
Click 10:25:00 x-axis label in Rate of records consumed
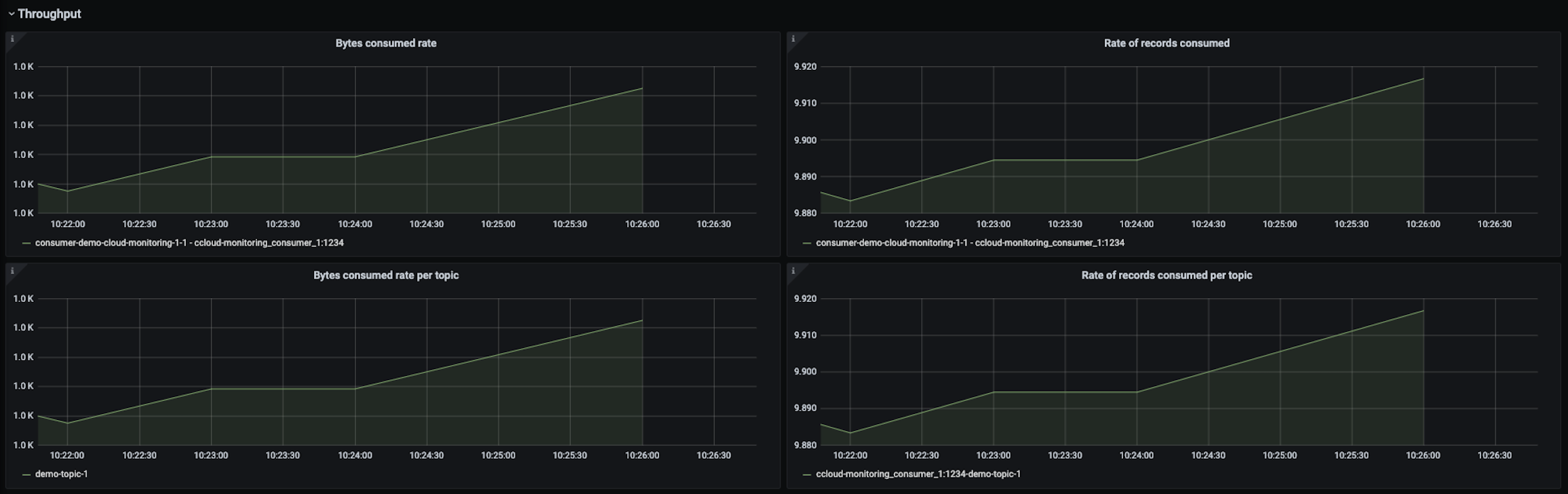tap(1280, 224)
